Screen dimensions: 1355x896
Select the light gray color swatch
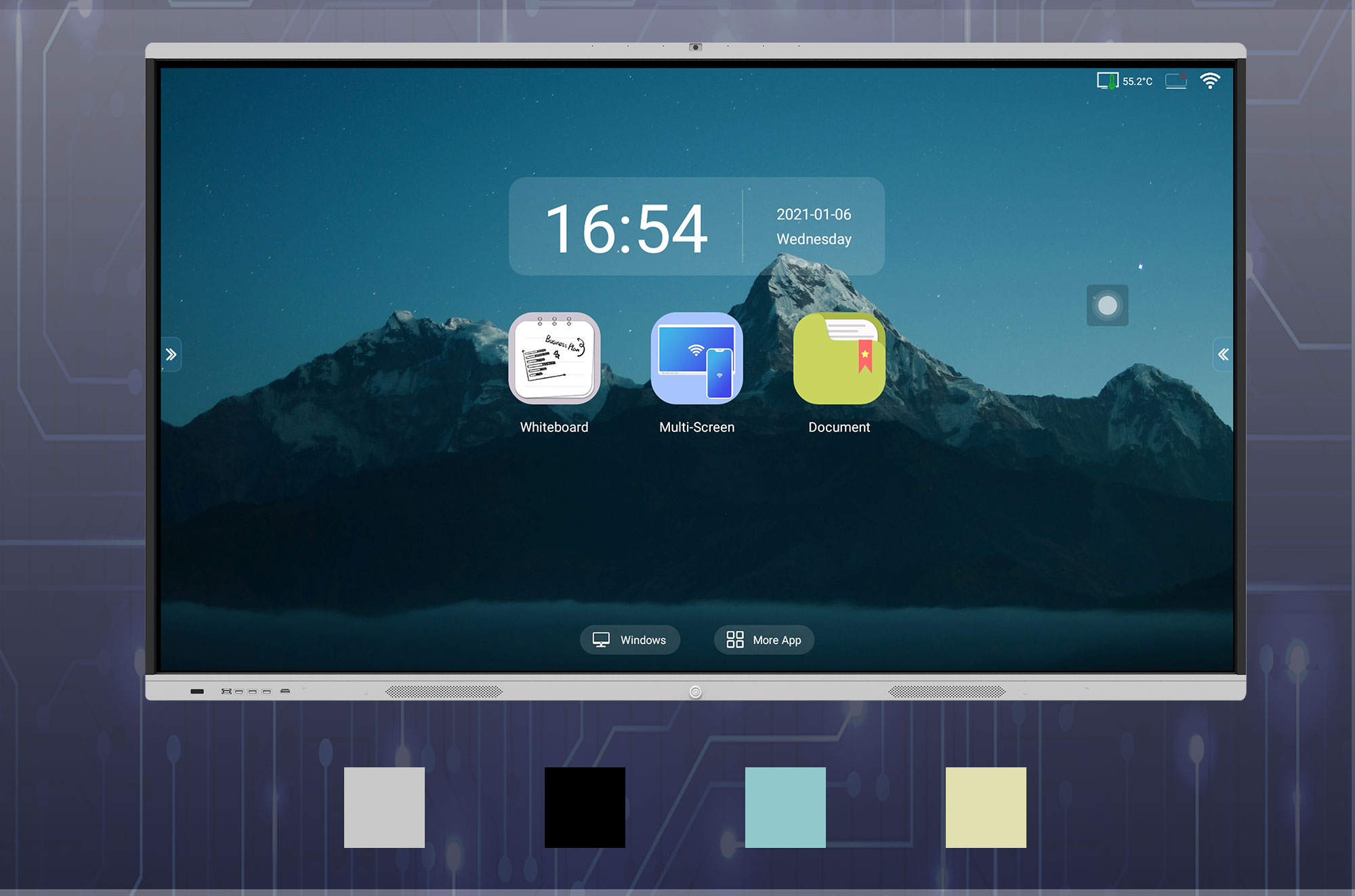click(x=384, y=807)
